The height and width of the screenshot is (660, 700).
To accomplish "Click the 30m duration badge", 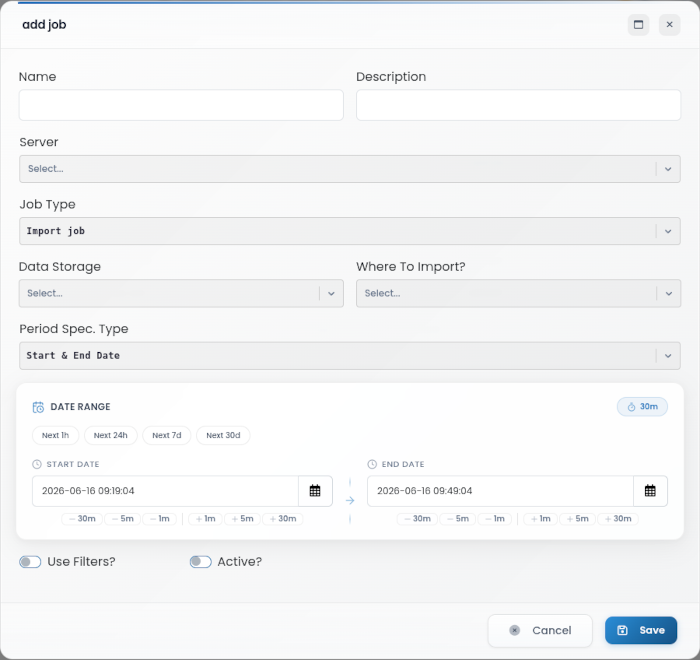I will (x=642, y=407).
